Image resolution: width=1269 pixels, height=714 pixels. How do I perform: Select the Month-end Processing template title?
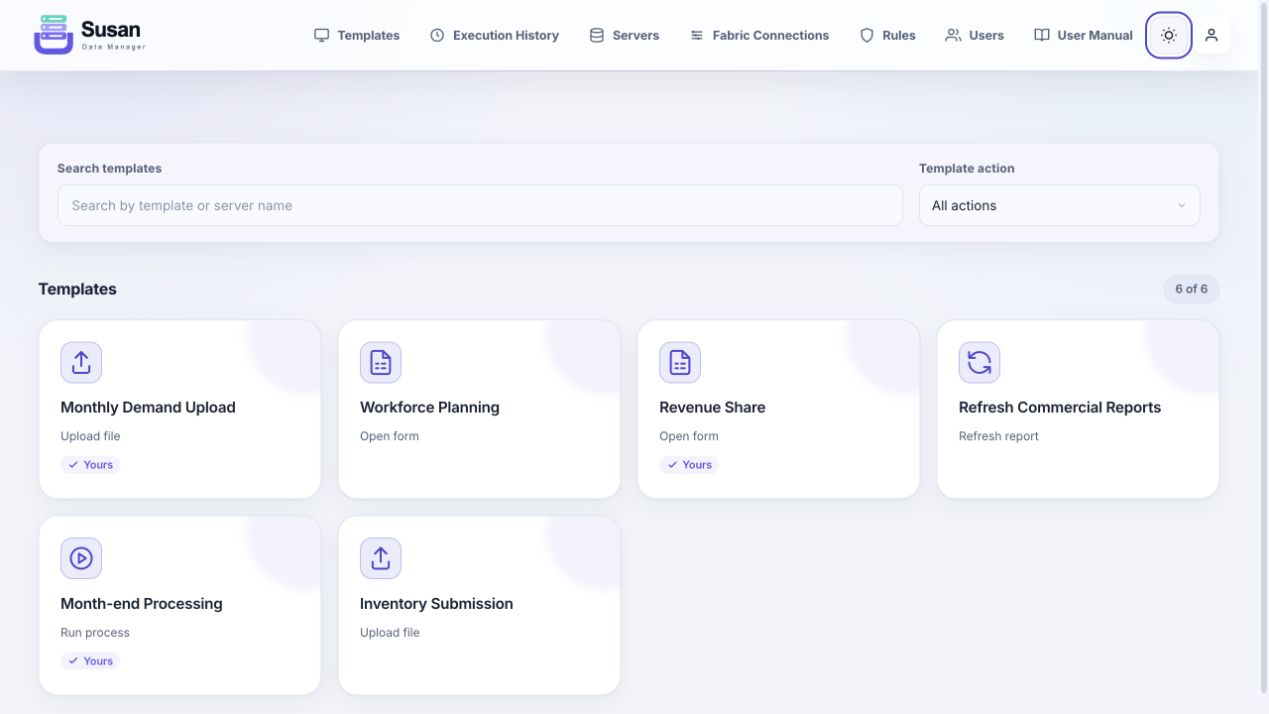pos(142,603)
